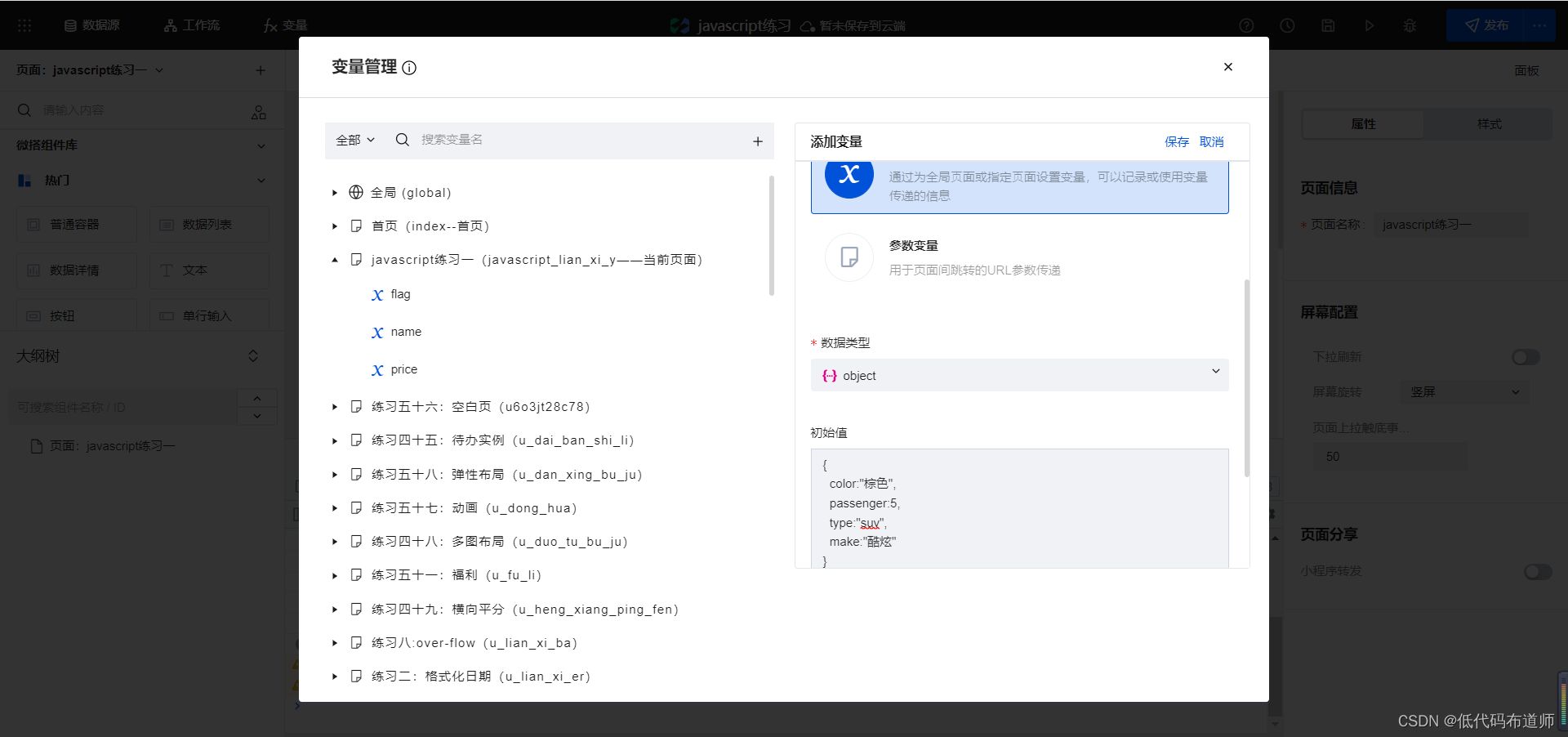Select the 文本 component
1568x737 pixels.
209,270
